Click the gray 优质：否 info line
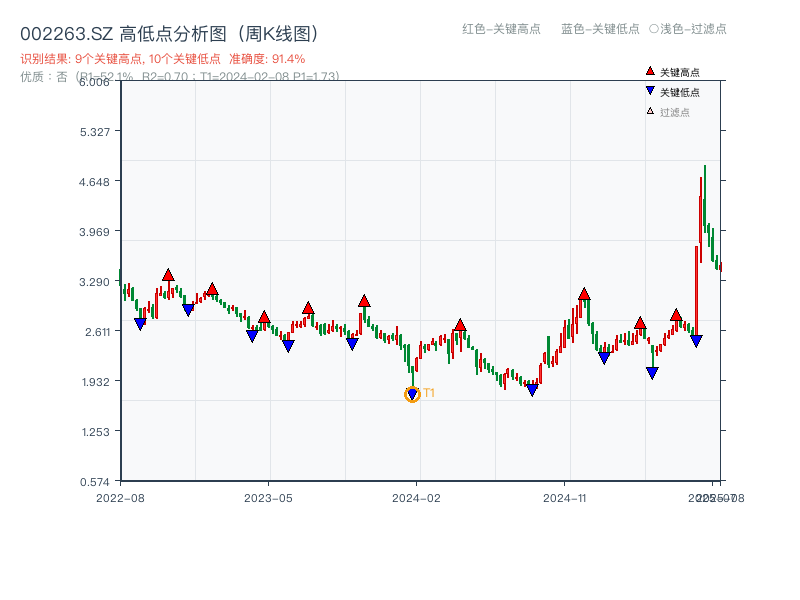Image resolution: width=800 pixels, height=600 pixels. [180, 77]
